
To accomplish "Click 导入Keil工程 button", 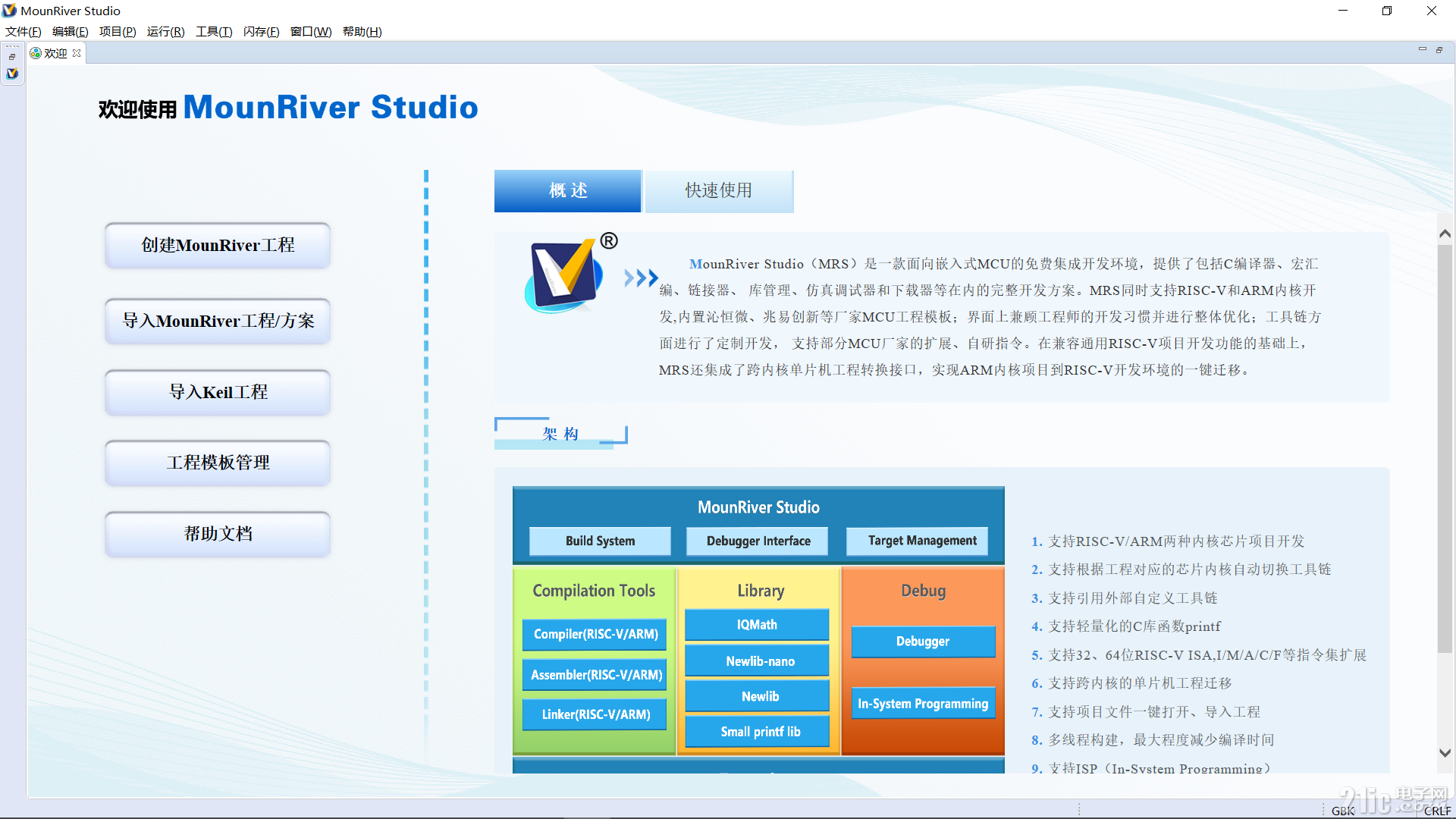I will pyautogui.click(x=218, y=392).
